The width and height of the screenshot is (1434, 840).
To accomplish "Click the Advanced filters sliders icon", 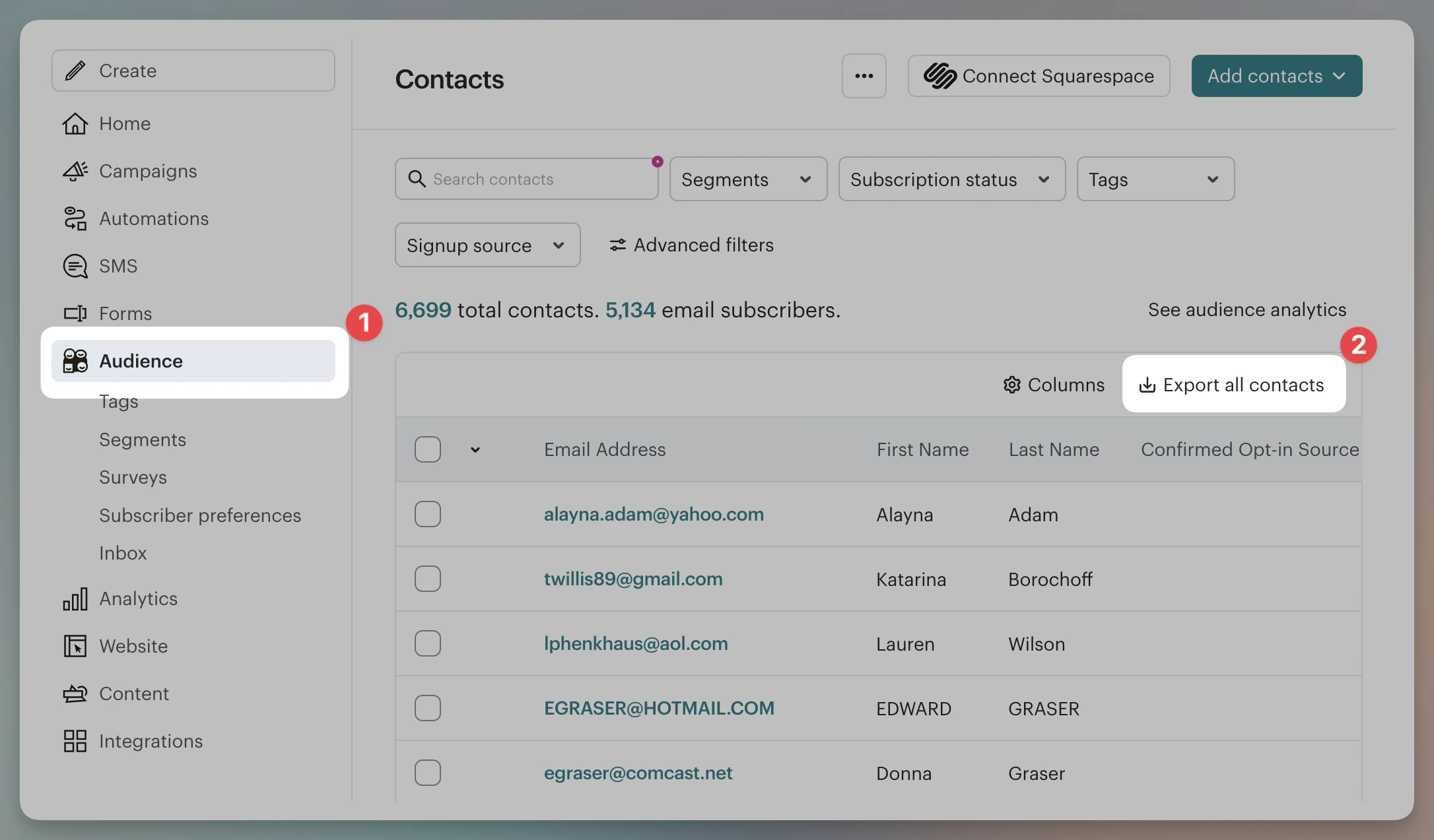I will pyautogui.click(x=618, y=245).
